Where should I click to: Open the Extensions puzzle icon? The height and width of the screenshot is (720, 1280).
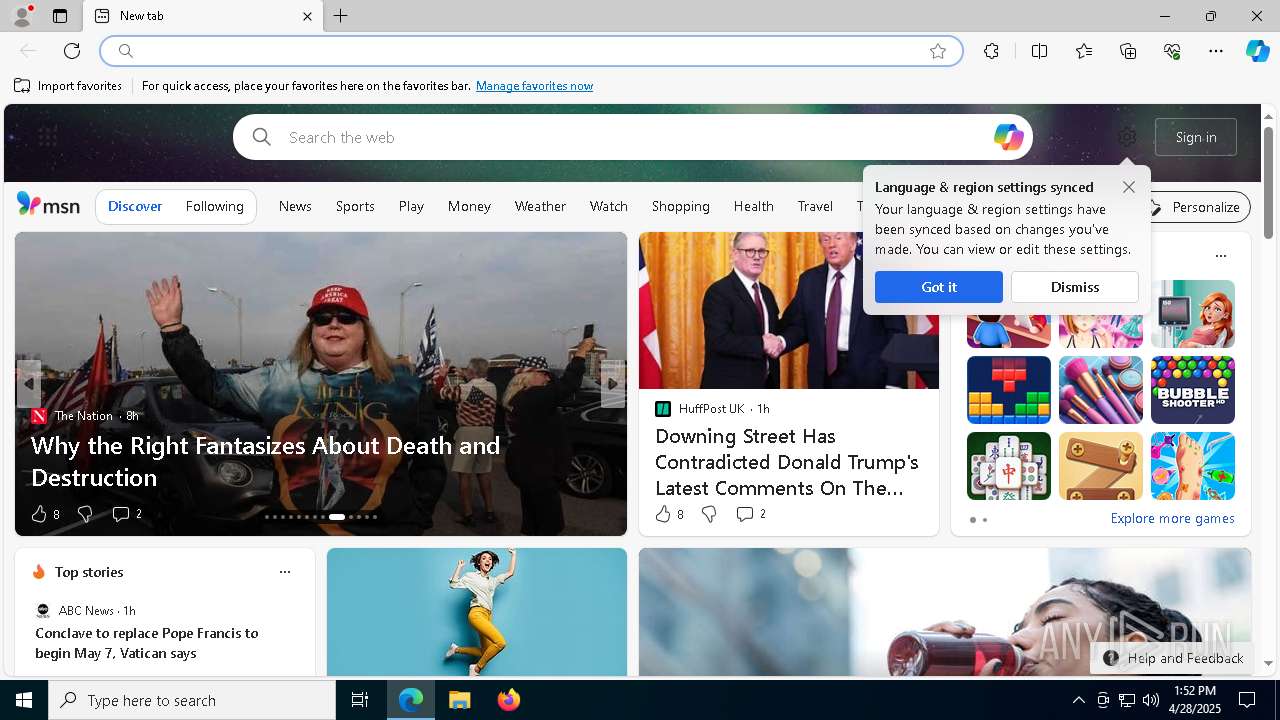(991, 51)
